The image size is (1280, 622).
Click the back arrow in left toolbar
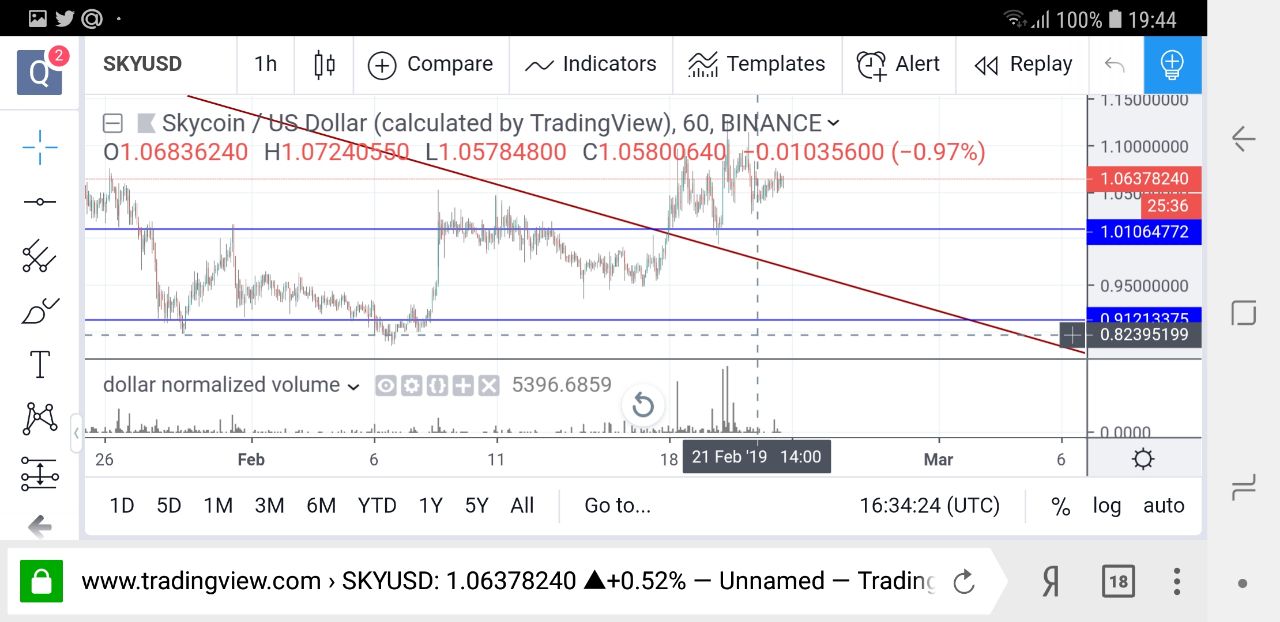[x=40, y=525]
